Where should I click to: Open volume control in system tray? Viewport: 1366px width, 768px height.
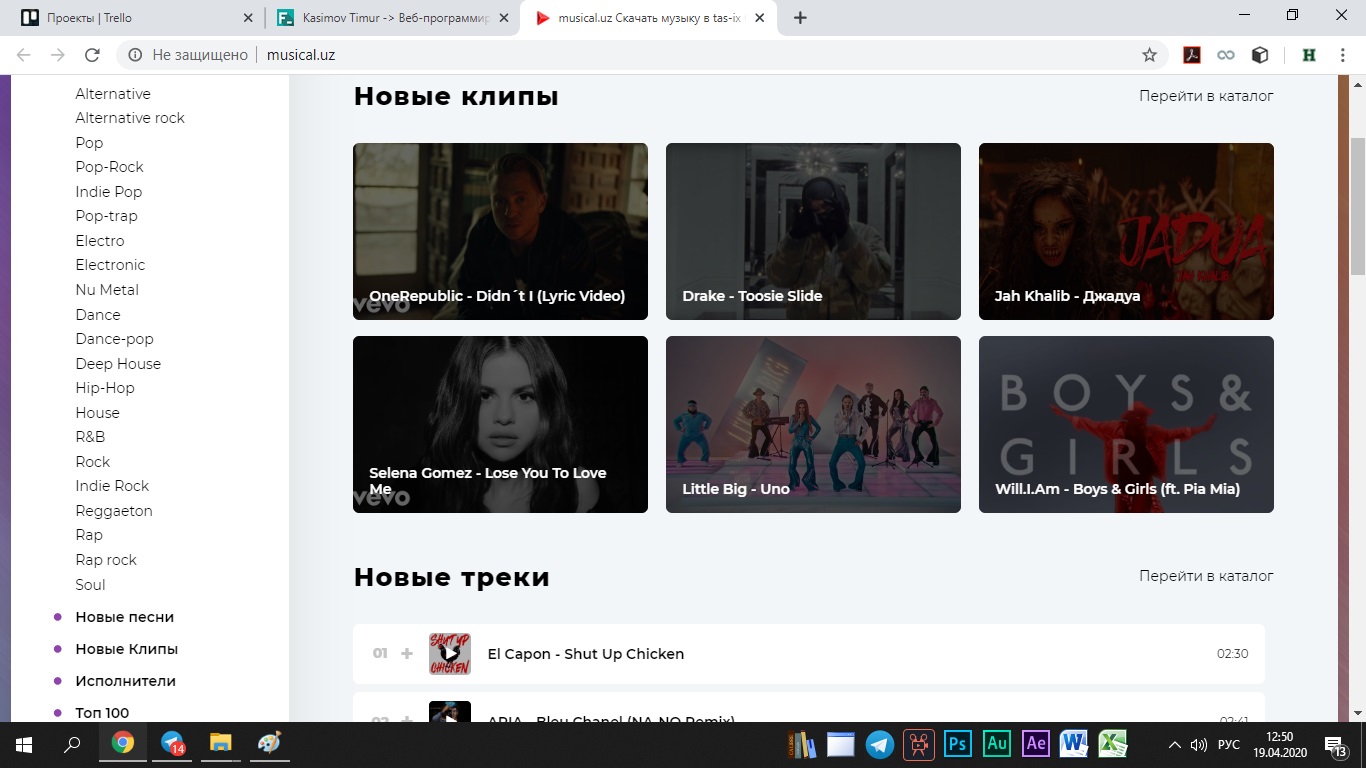pyautogui.click(x=1201, y=744)
